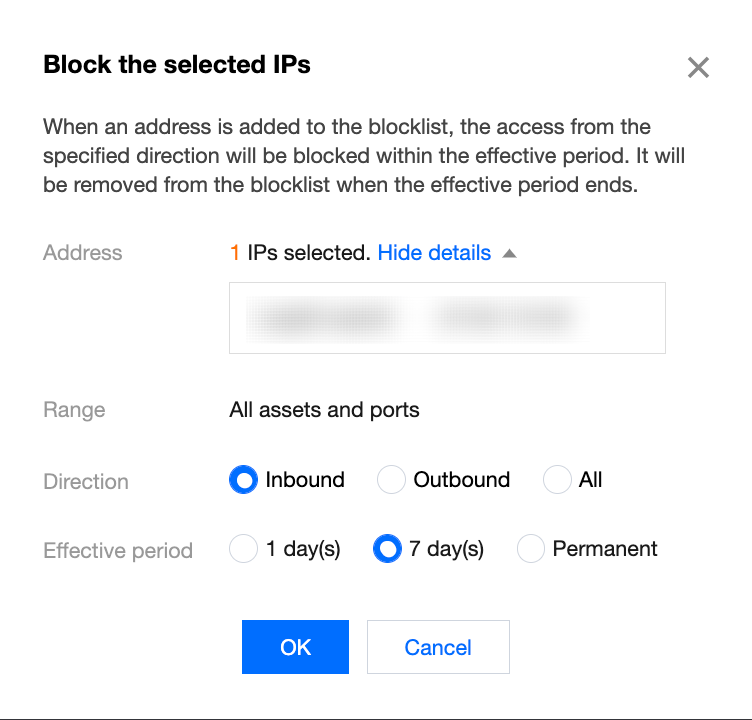Click the "1 IPs selected" count text

point(300,253)
